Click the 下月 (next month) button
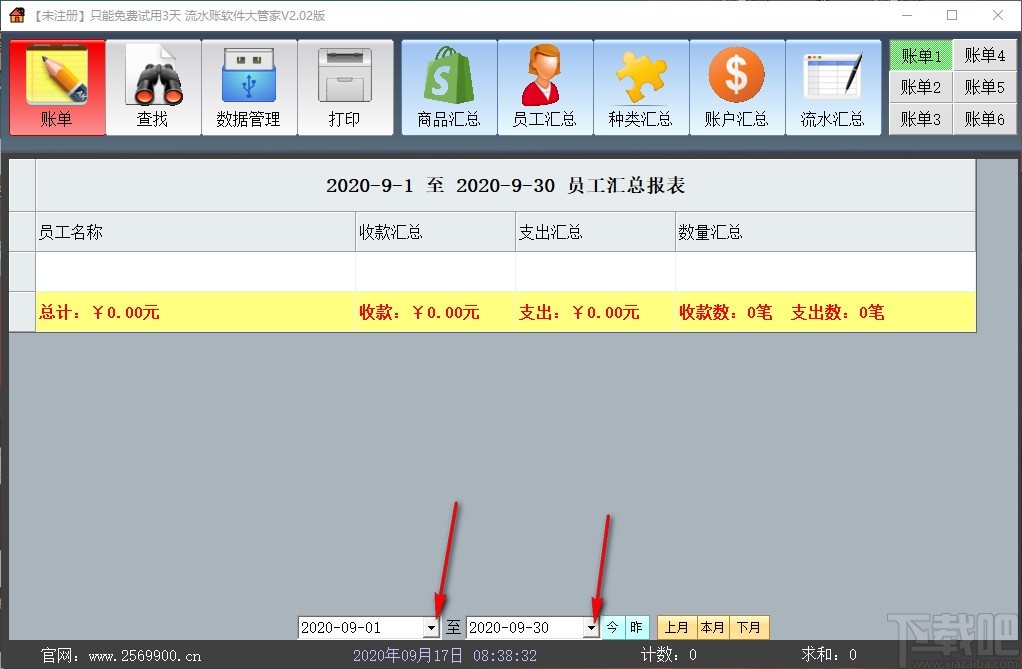Image resolution: width=1022 pixels, height=669 pixels. tap(749, 627)
